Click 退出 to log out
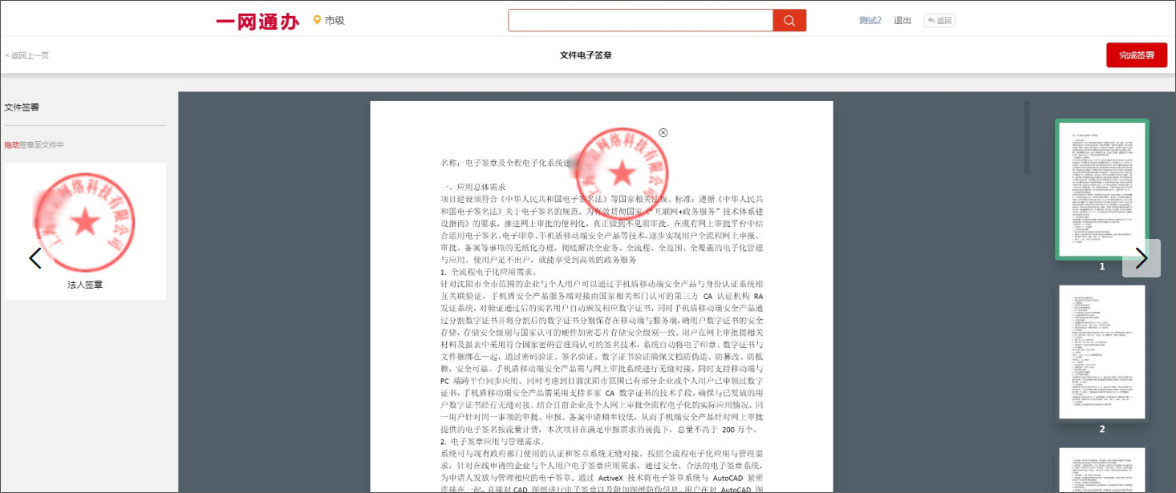This screenshot has height=493, width=1176. tap(902, 20)
